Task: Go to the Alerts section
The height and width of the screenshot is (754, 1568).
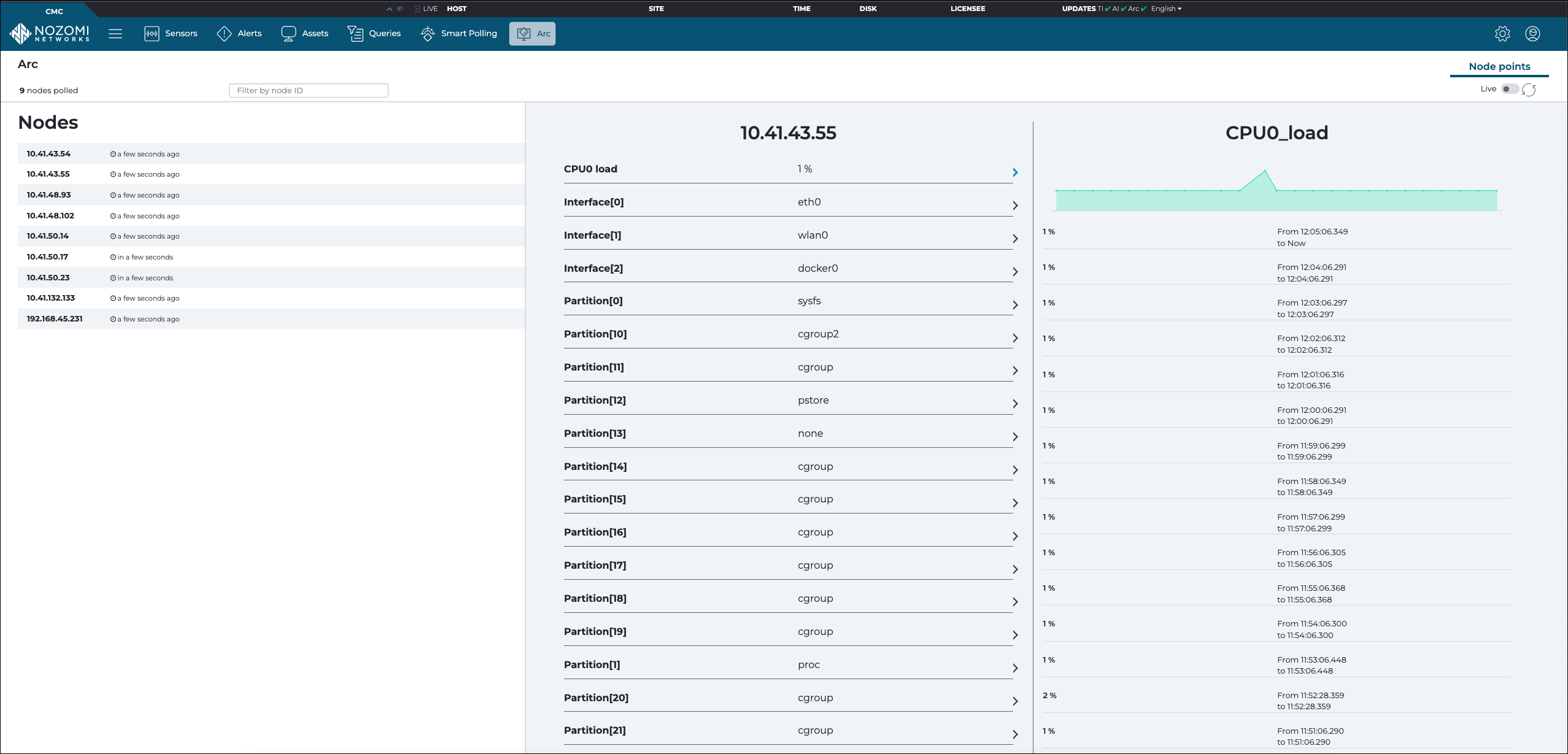Action: point(239,34)
